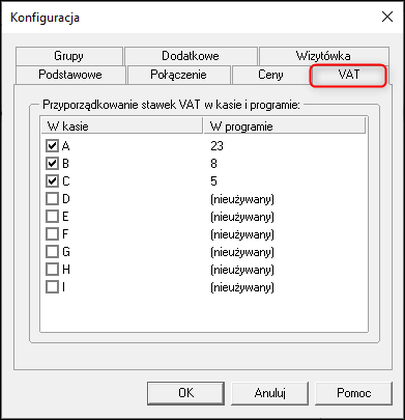The image size is (405, 420).
Task: Enable VAT rate E checkbox
Action: [52, 216]
